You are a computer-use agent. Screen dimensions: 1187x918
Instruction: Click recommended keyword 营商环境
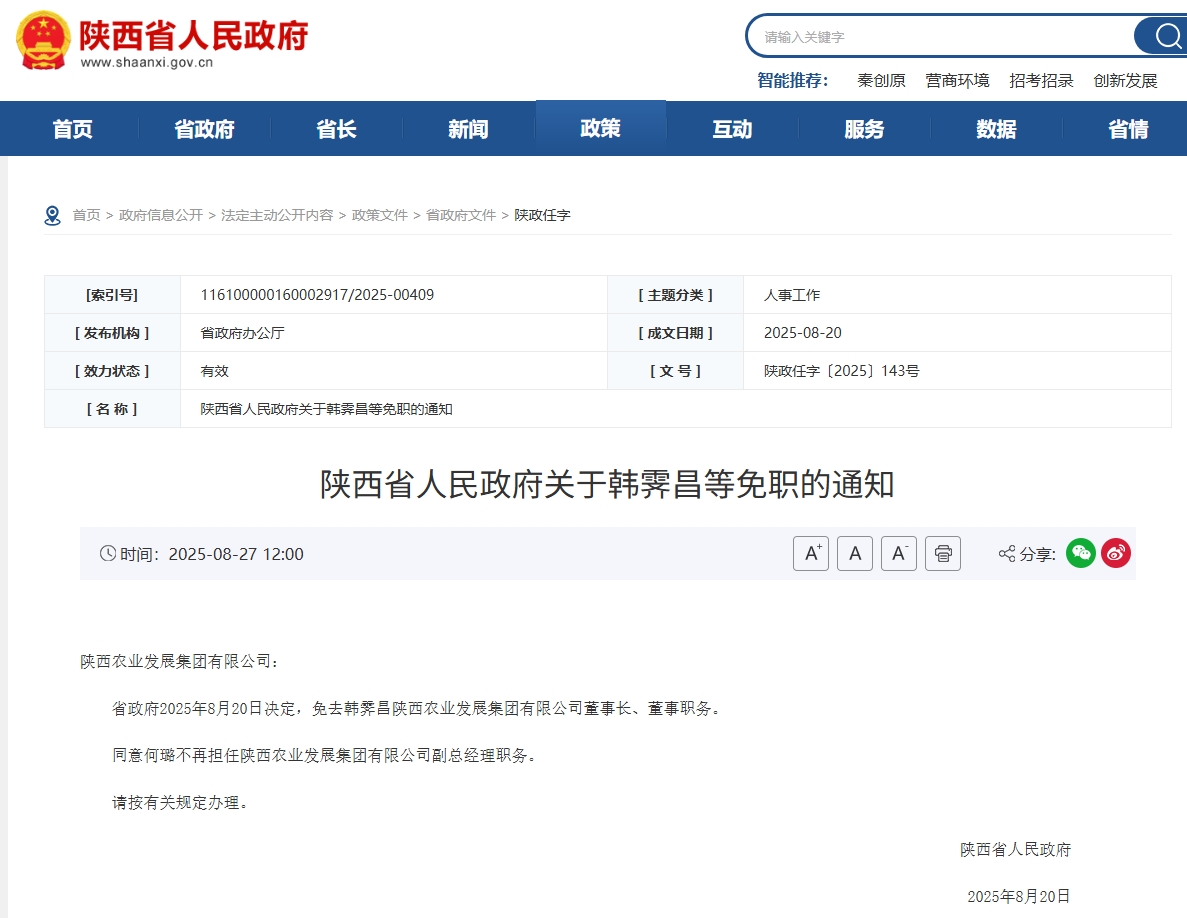coord(957,80)
